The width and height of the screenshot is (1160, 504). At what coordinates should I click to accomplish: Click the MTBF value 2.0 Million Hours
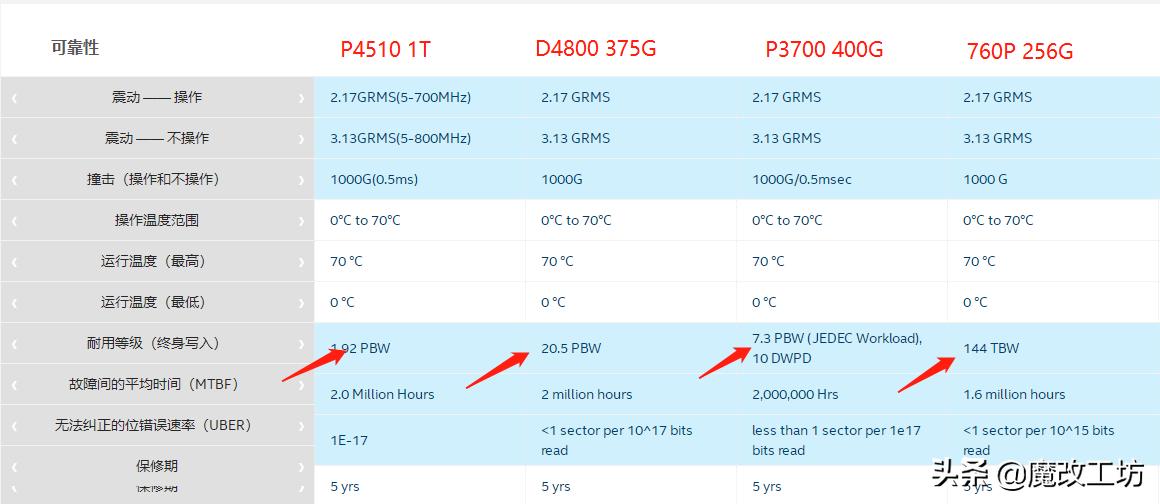click(x=382, y=394)
